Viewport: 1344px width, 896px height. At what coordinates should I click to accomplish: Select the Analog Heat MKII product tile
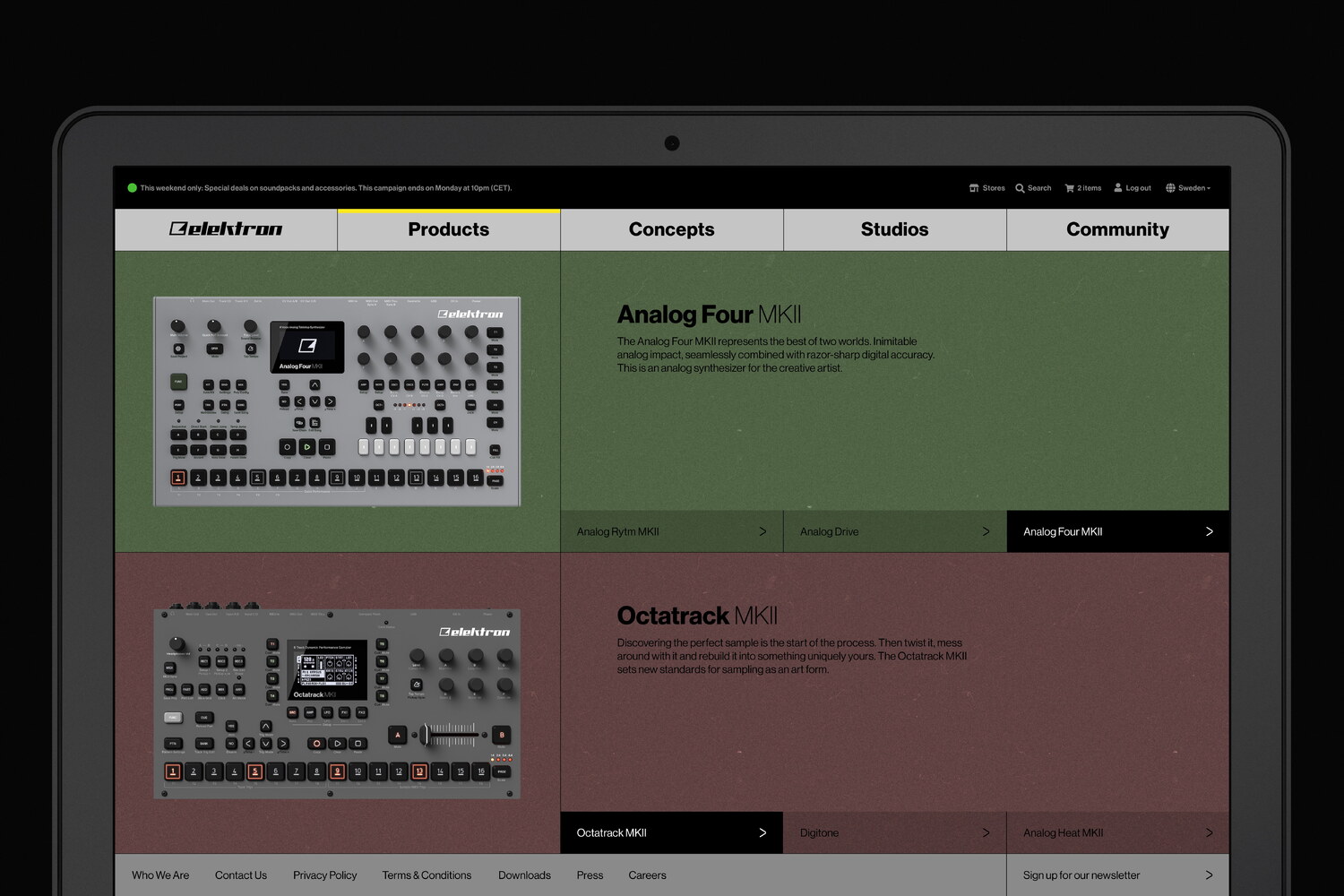pos(1118,832)
